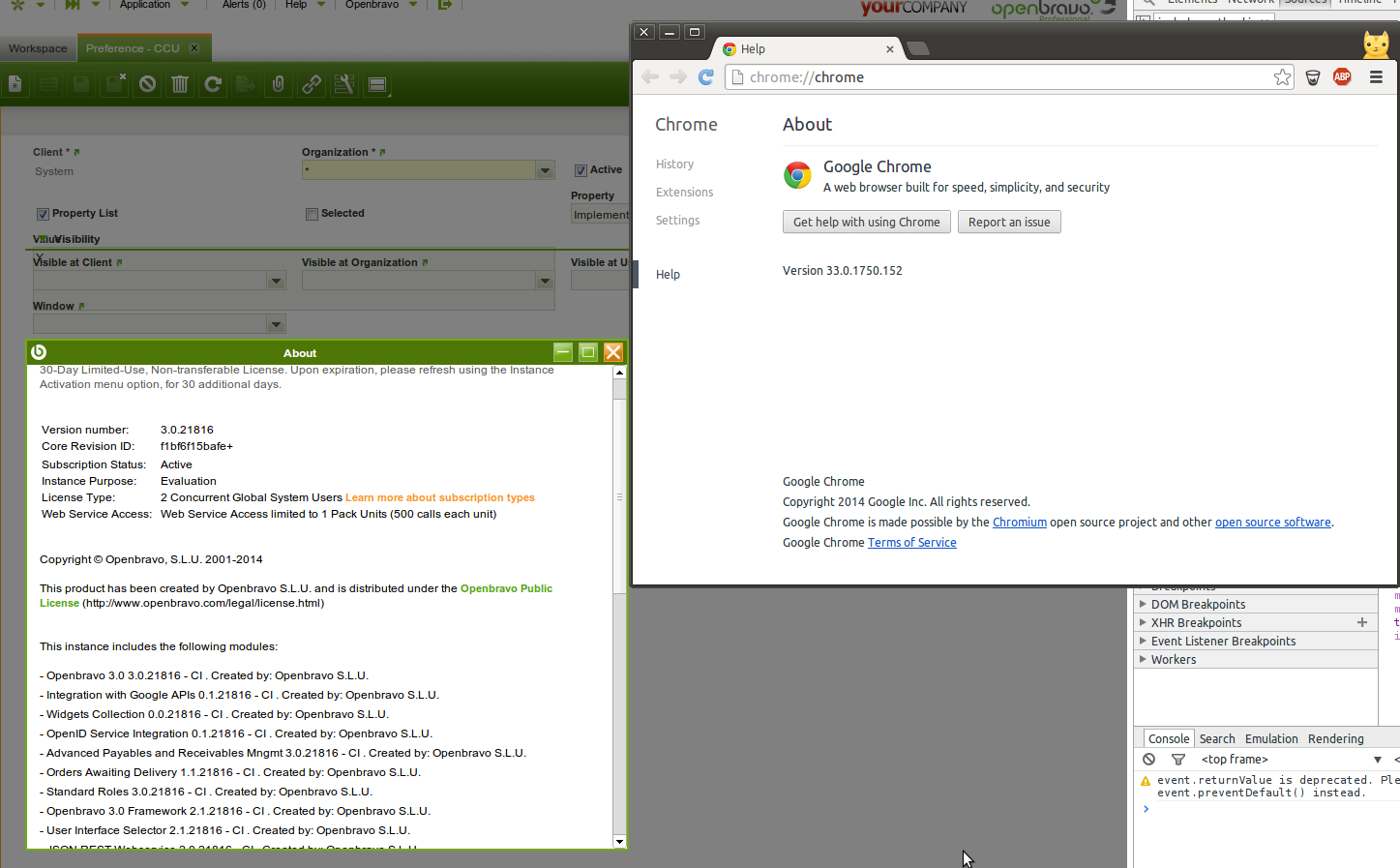1400x868 pixels.
Task: Open History in Chrome sidebar
Action: point(674,165)
